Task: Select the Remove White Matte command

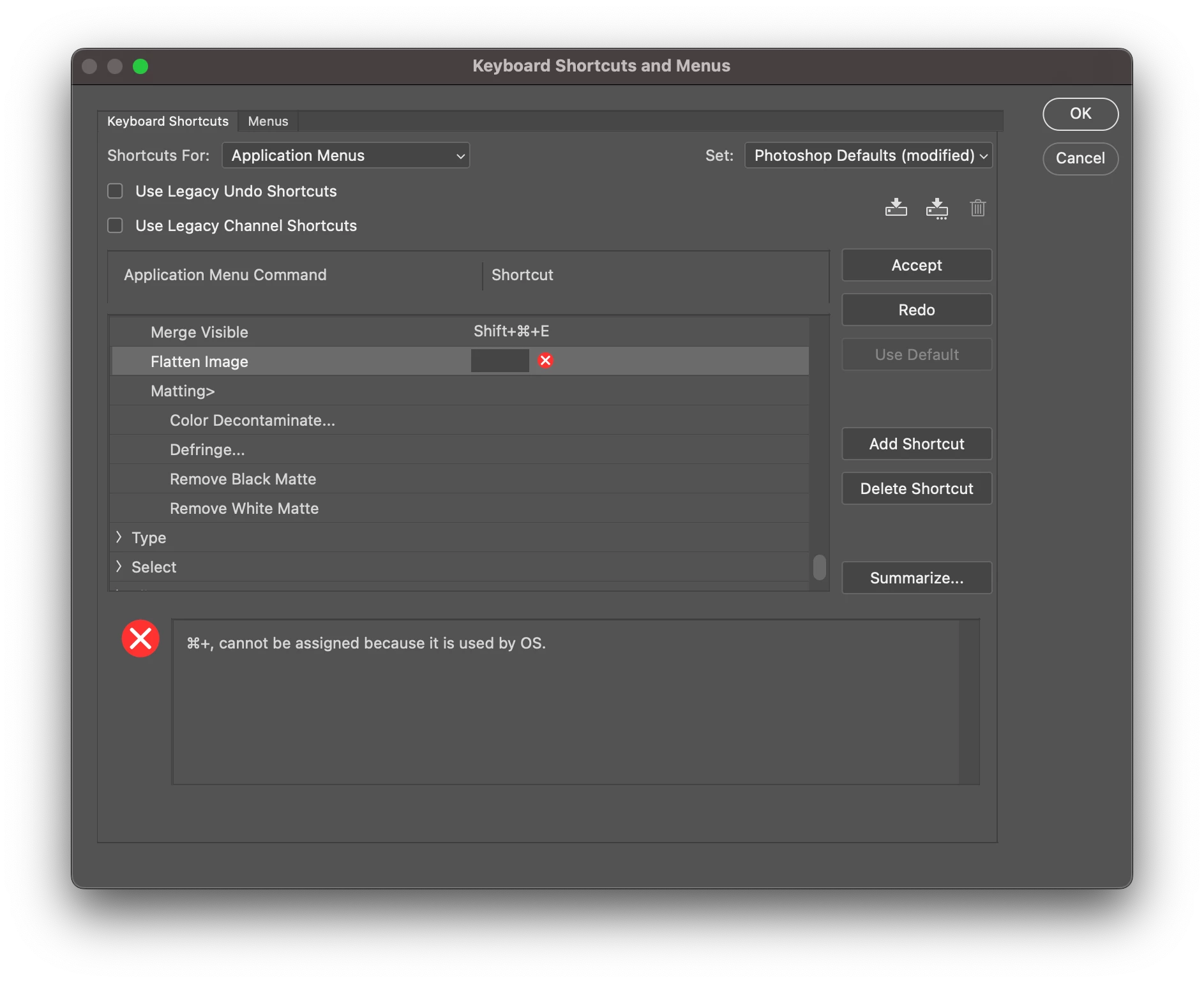Action: tap(460, 508)
